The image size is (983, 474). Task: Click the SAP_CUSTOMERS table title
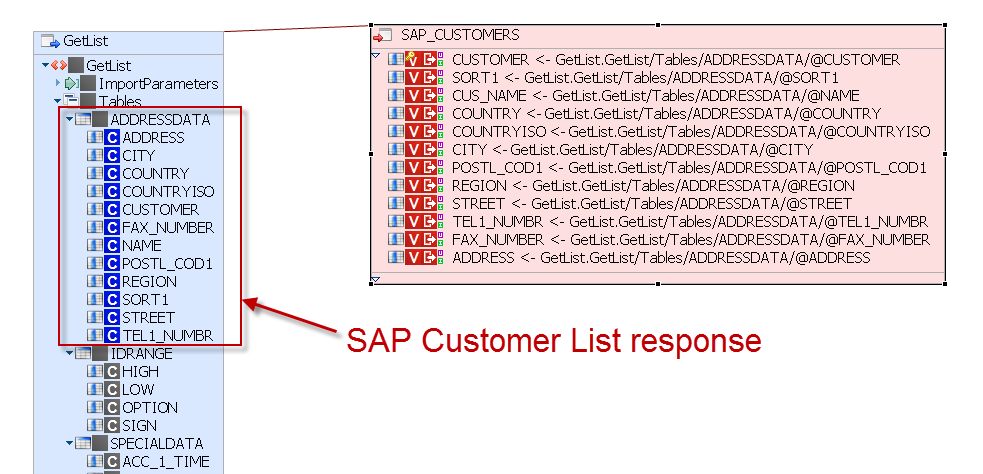point(460,34)
